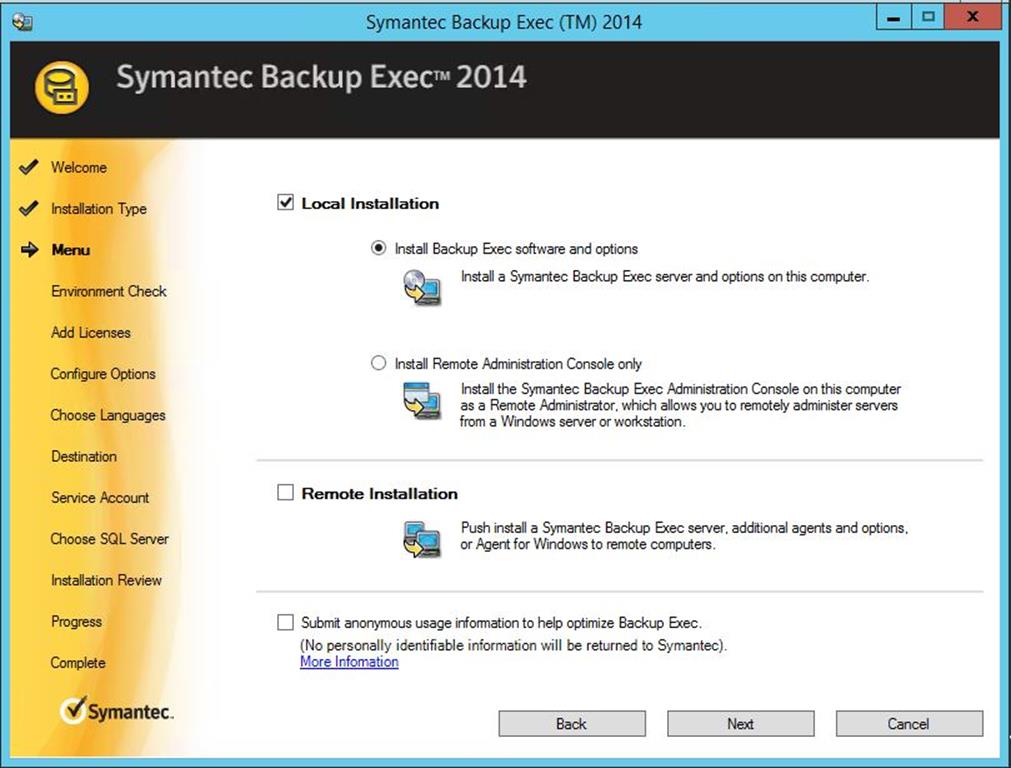Select the Choose Languages step
This screenshot has height=768, width=1011.
click(108, 415)
